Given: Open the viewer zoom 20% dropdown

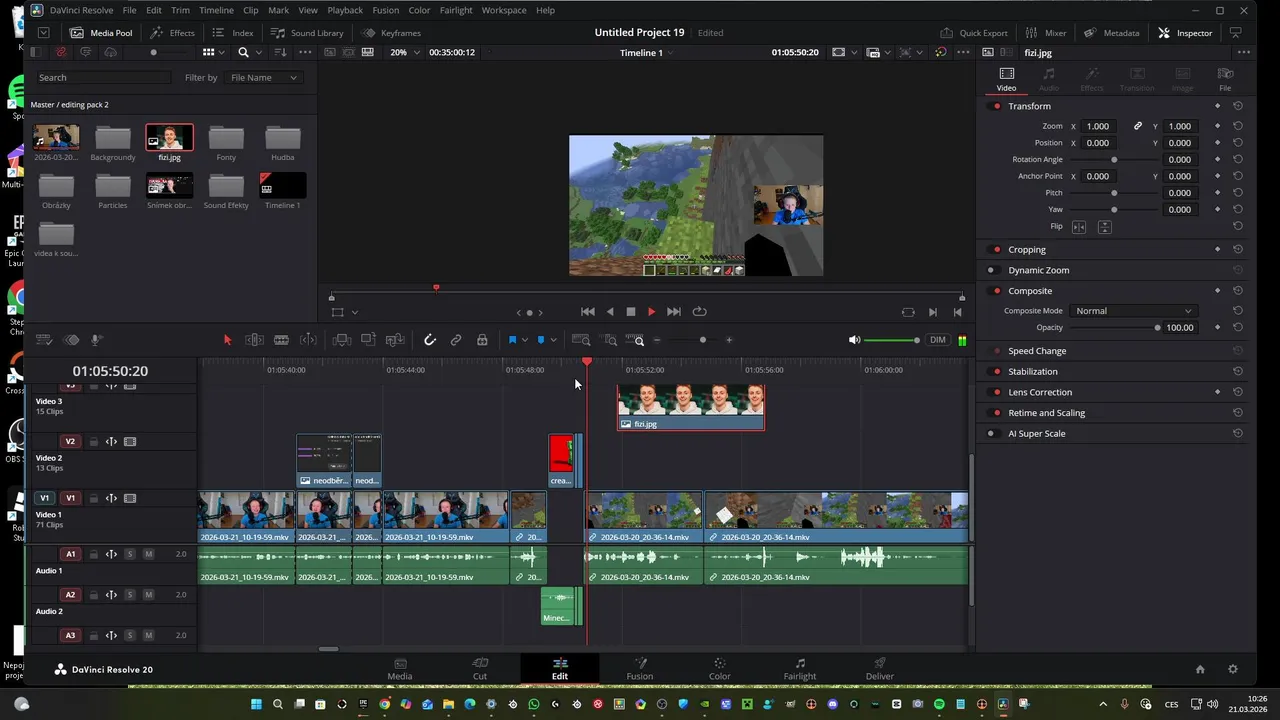Looking at the screenshot, I should [404, 52].
